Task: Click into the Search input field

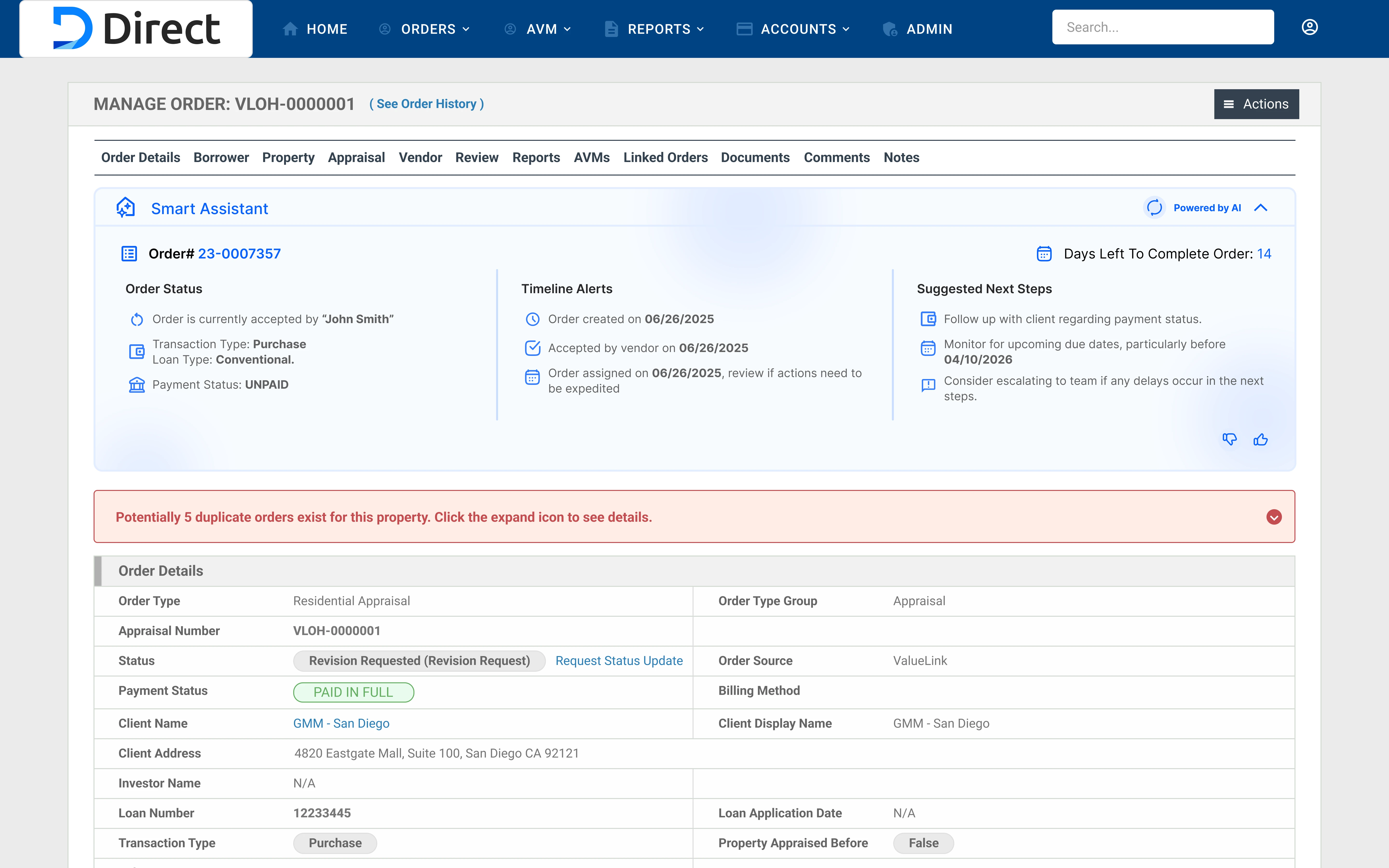Action: point(1162,27)
